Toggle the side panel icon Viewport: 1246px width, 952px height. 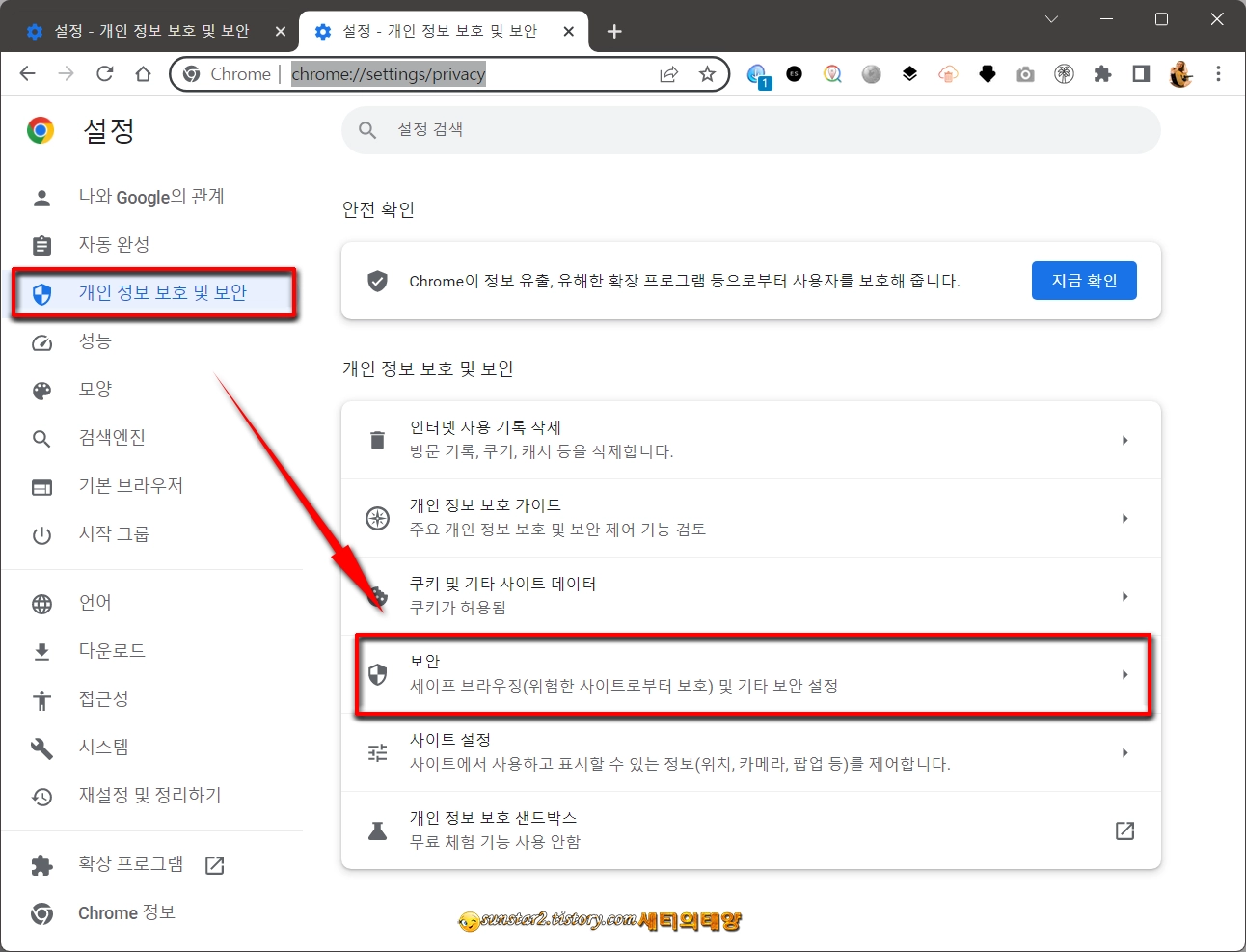[1141, 73]
